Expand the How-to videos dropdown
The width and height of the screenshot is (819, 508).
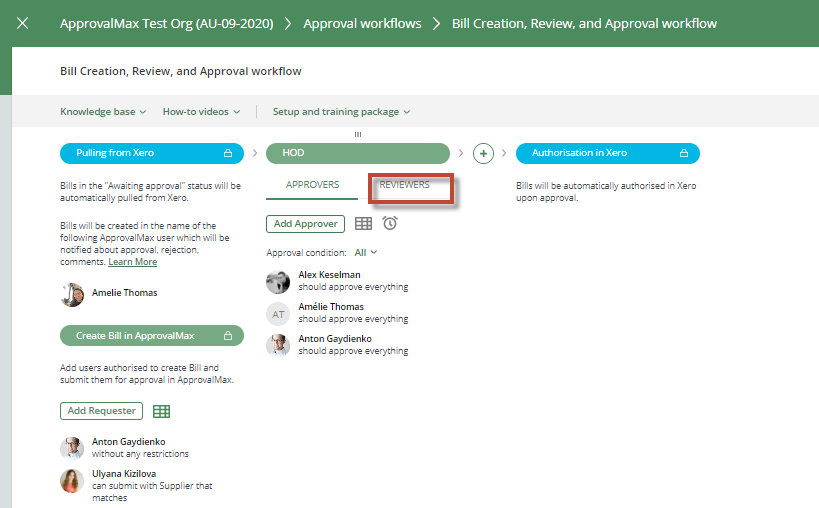[201, 112]
